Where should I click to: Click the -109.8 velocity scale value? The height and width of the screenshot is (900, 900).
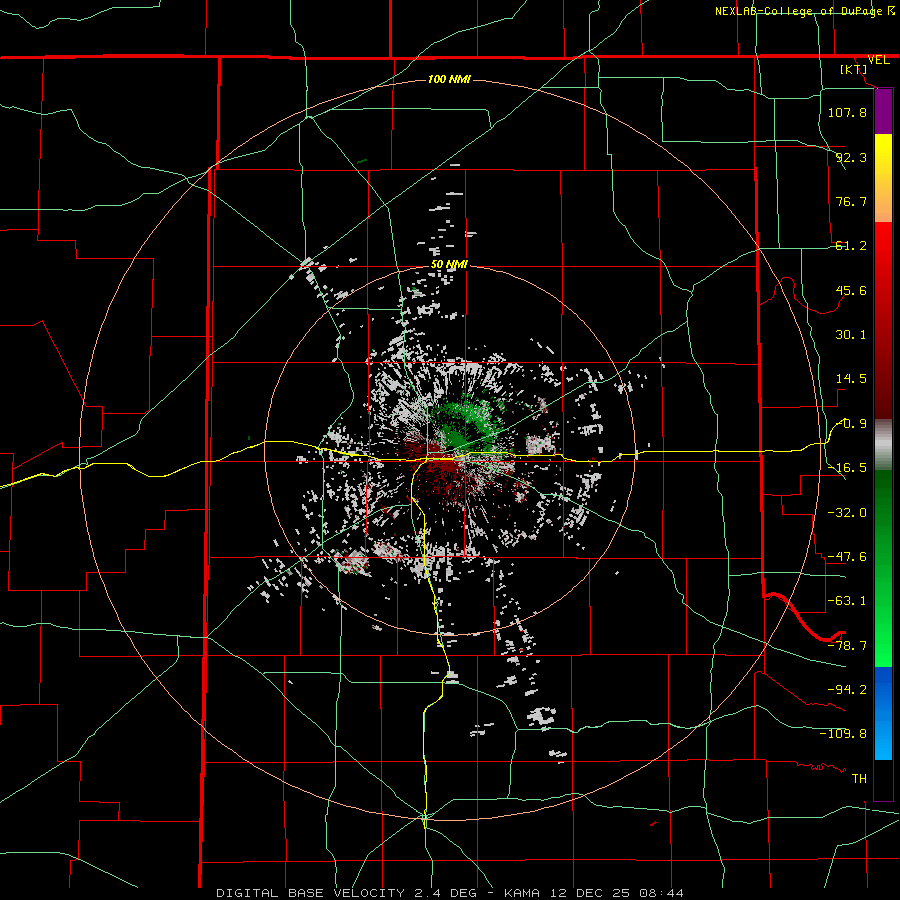pyautogui.click(x=843, y=734)
